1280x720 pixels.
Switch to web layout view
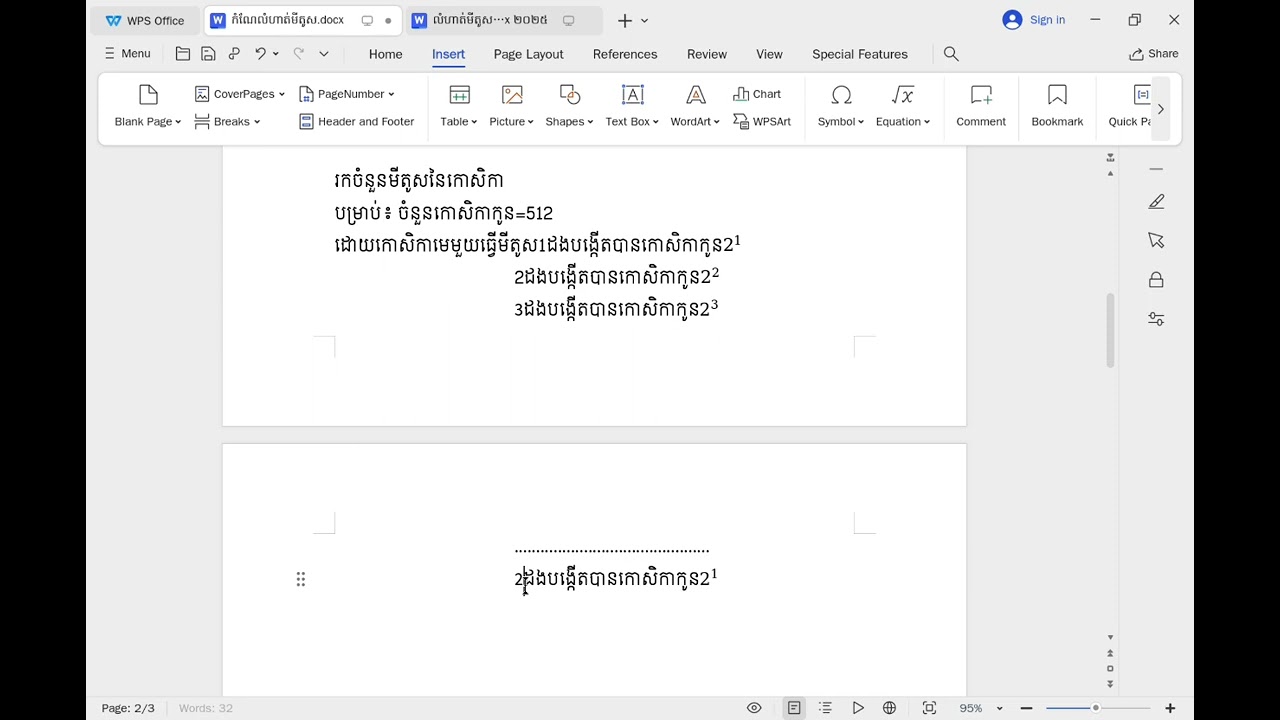tap(889, 708)
